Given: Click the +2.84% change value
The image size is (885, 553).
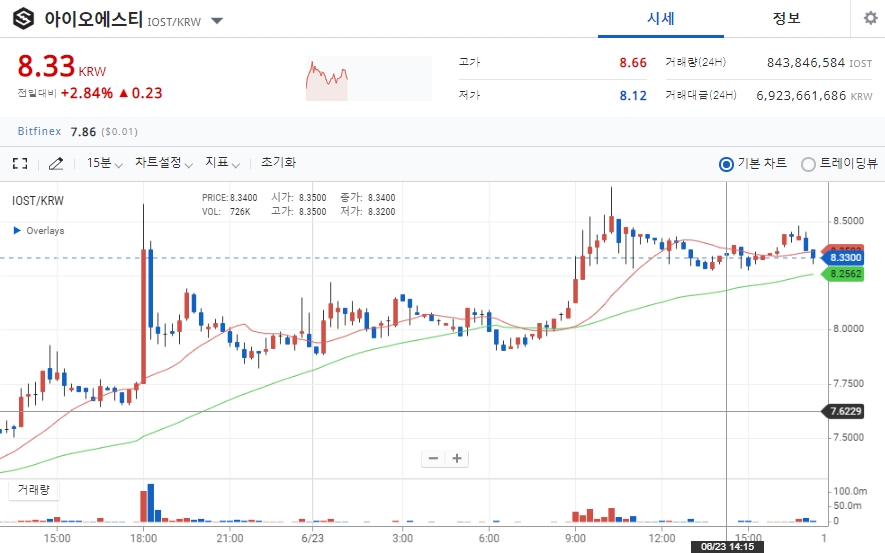Looking at the screenshot, I should tap(87, 93).
